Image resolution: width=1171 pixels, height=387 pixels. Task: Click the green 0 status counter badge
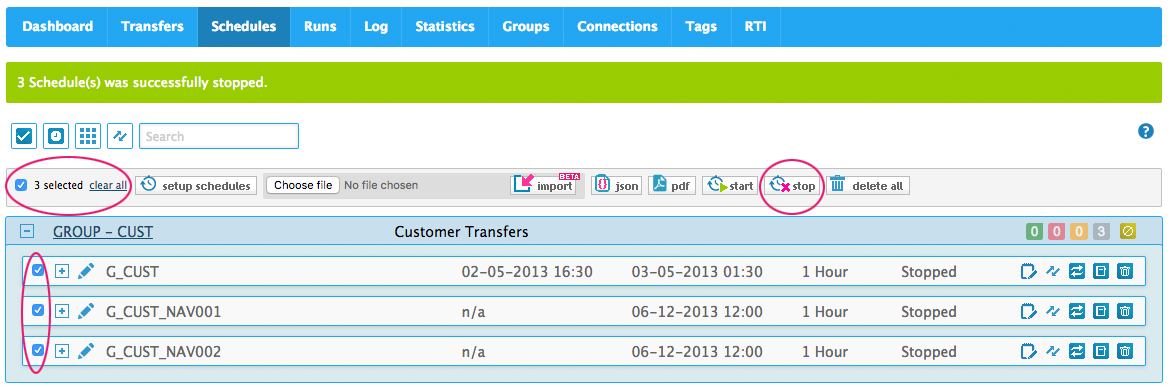pos(1034,232)
